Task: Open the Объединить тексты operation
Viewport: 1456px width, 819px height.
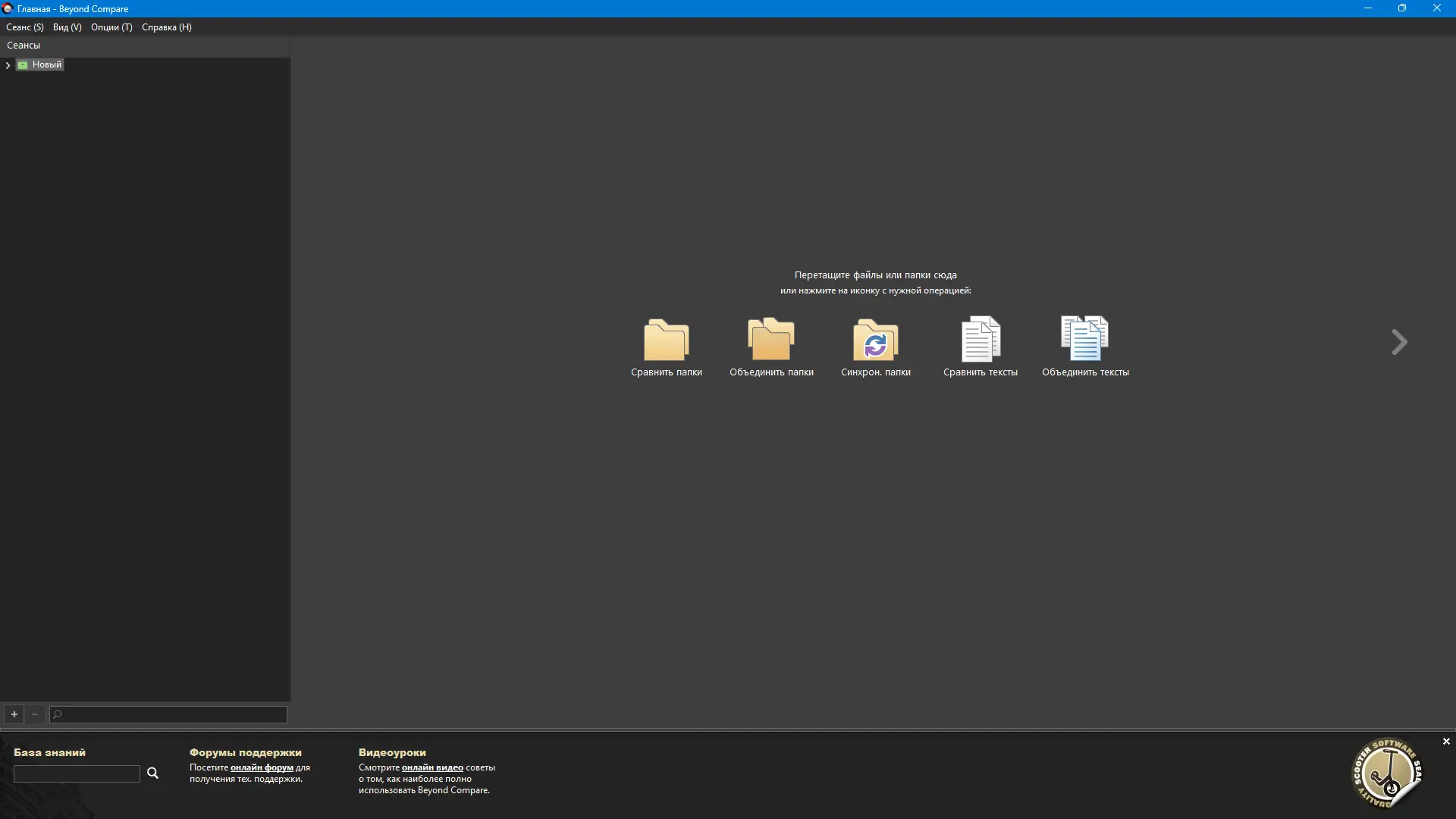Action: [1085, 340]
